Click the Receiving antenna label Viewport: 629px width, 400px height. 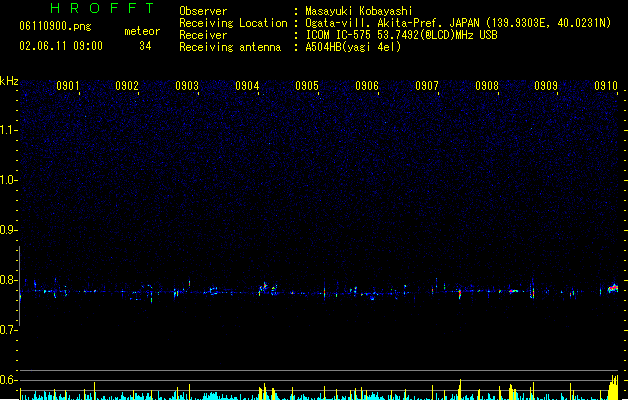click(230, 47)
